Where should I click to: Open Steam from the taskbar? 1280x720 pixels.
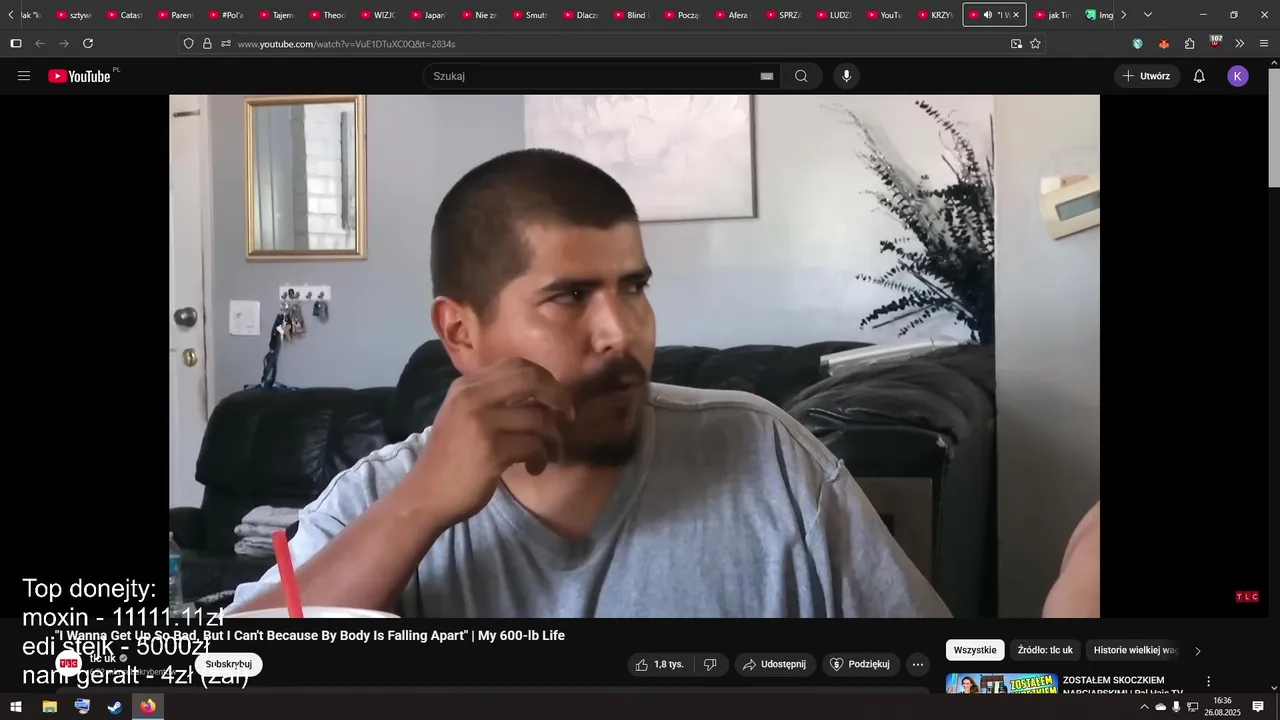pyautogui.click(x=115, y=707)
